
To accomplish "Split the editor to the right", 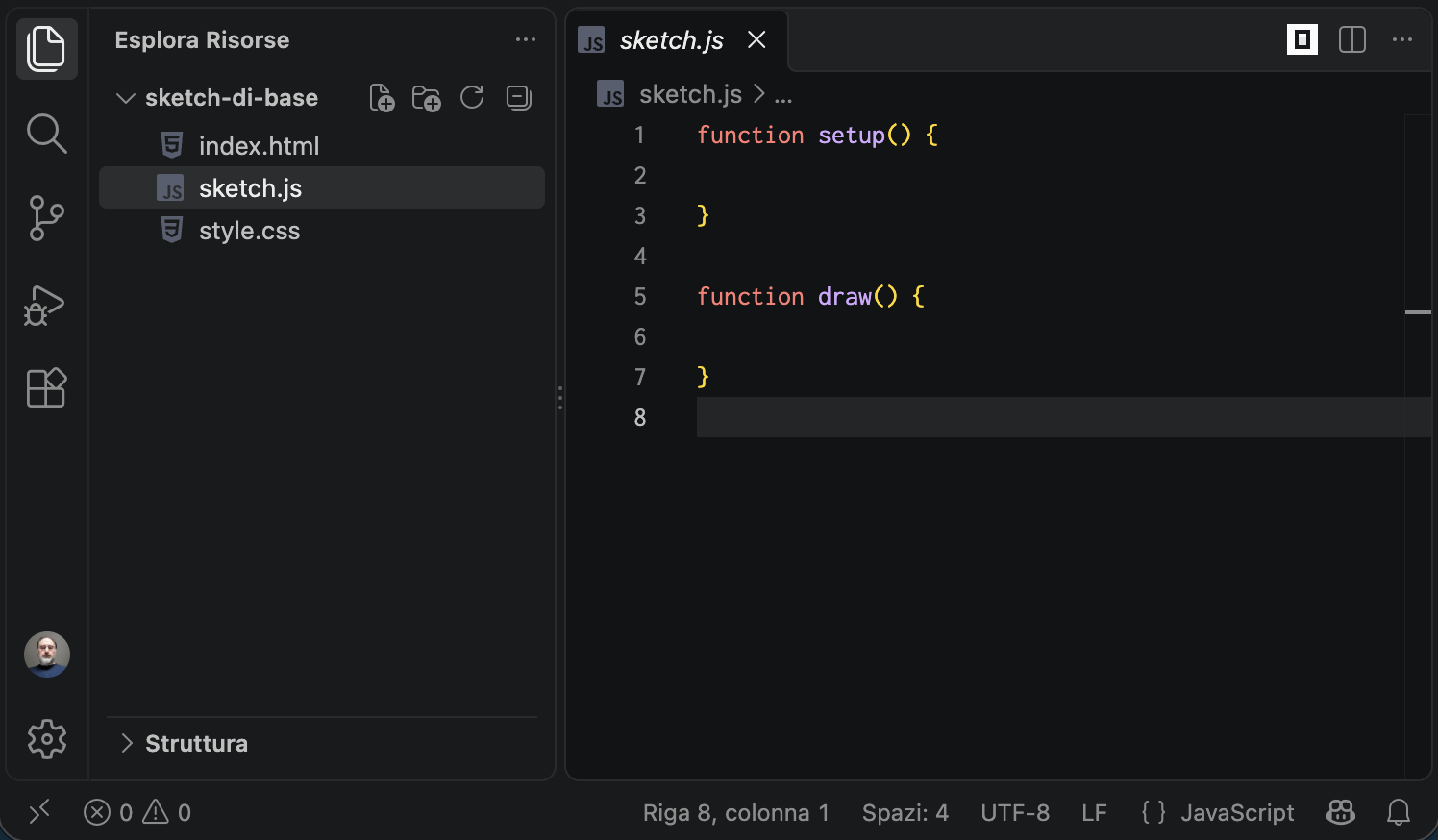I will (x=1352, y=39).
